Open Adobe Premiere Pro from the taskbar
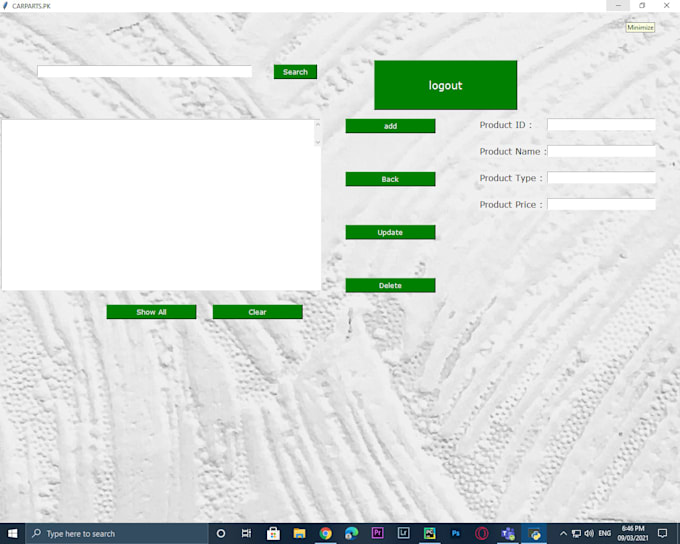680x544 pixels. (x=378, y=533)
